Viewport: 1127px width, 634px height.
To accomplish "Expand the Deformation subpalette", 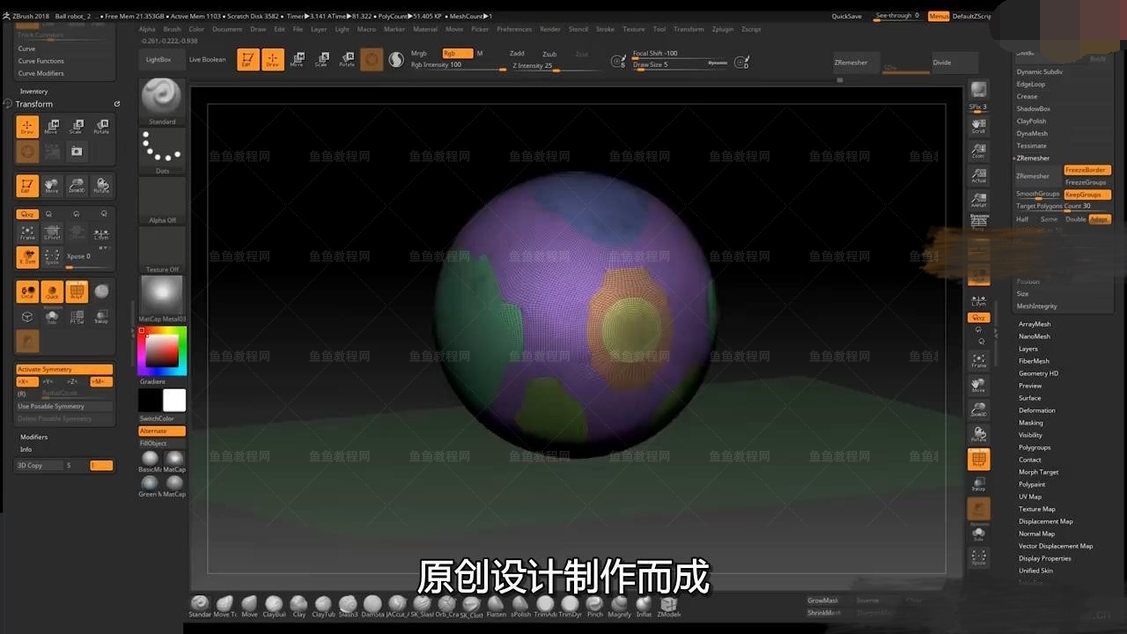I will 1037,410.
